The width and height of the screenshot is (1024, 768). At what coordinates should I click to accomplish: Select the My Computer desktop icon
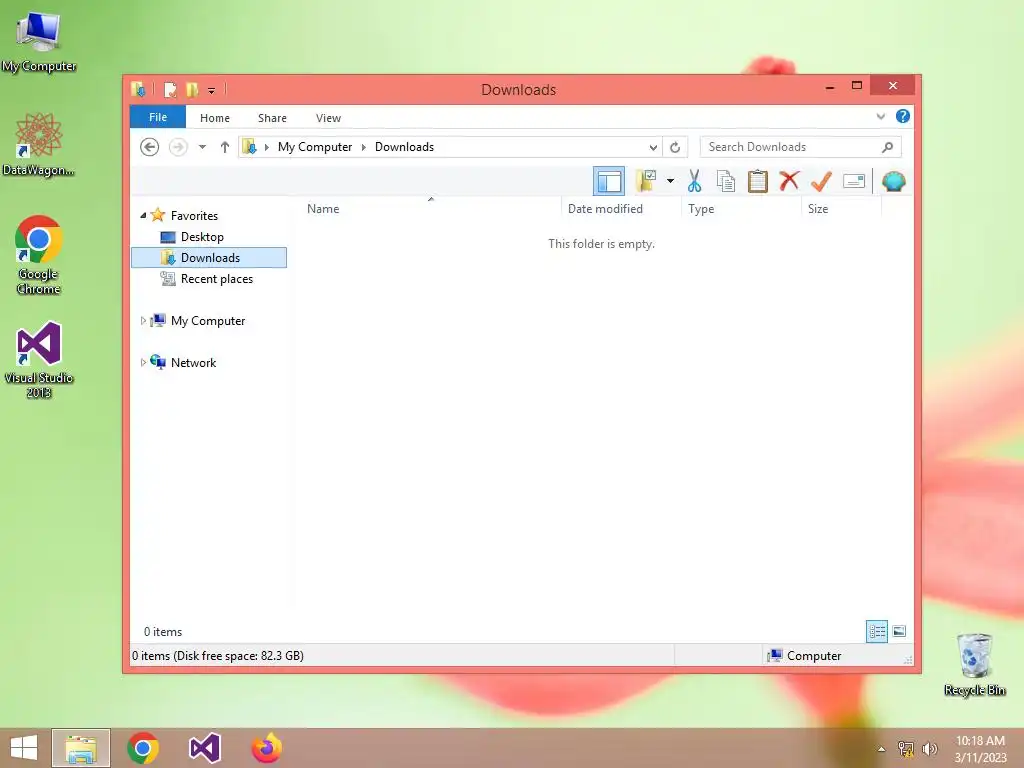click(39, 41)
